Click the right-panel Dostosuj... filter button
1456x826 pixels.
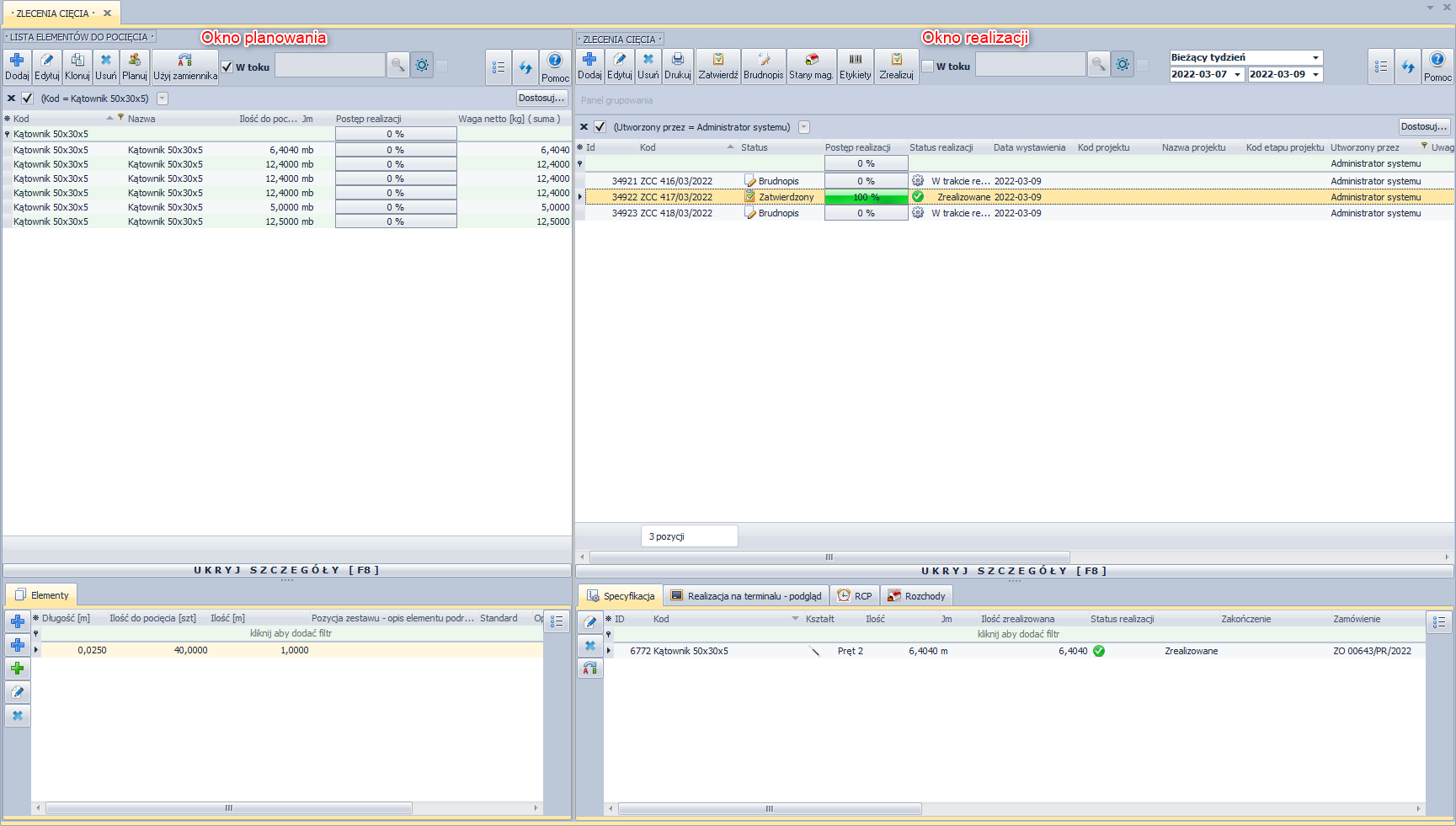pyautogui.click(x=1424, y=126)
